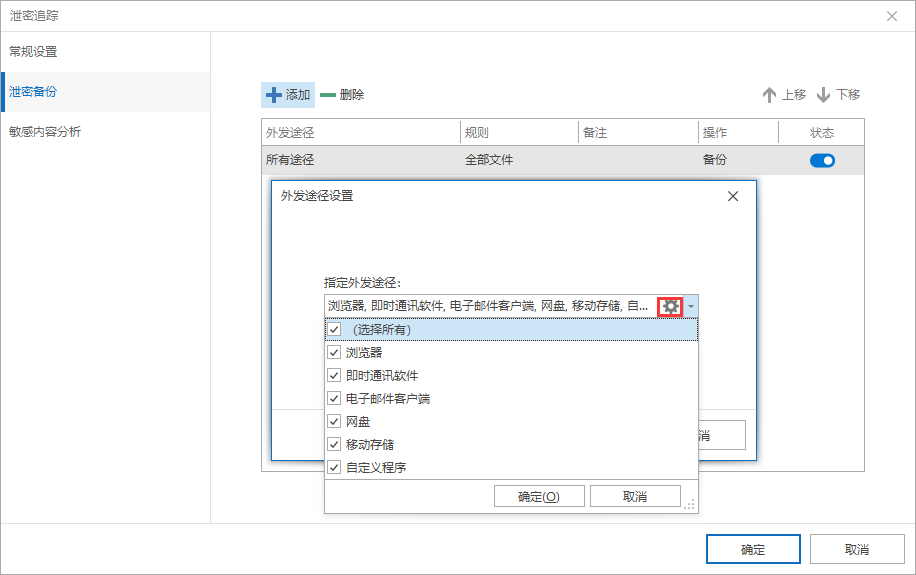Close the 泄密追踪 window
Image resolution: width=916 pixels, height=575 pixels.
click(x=891, y=16)
